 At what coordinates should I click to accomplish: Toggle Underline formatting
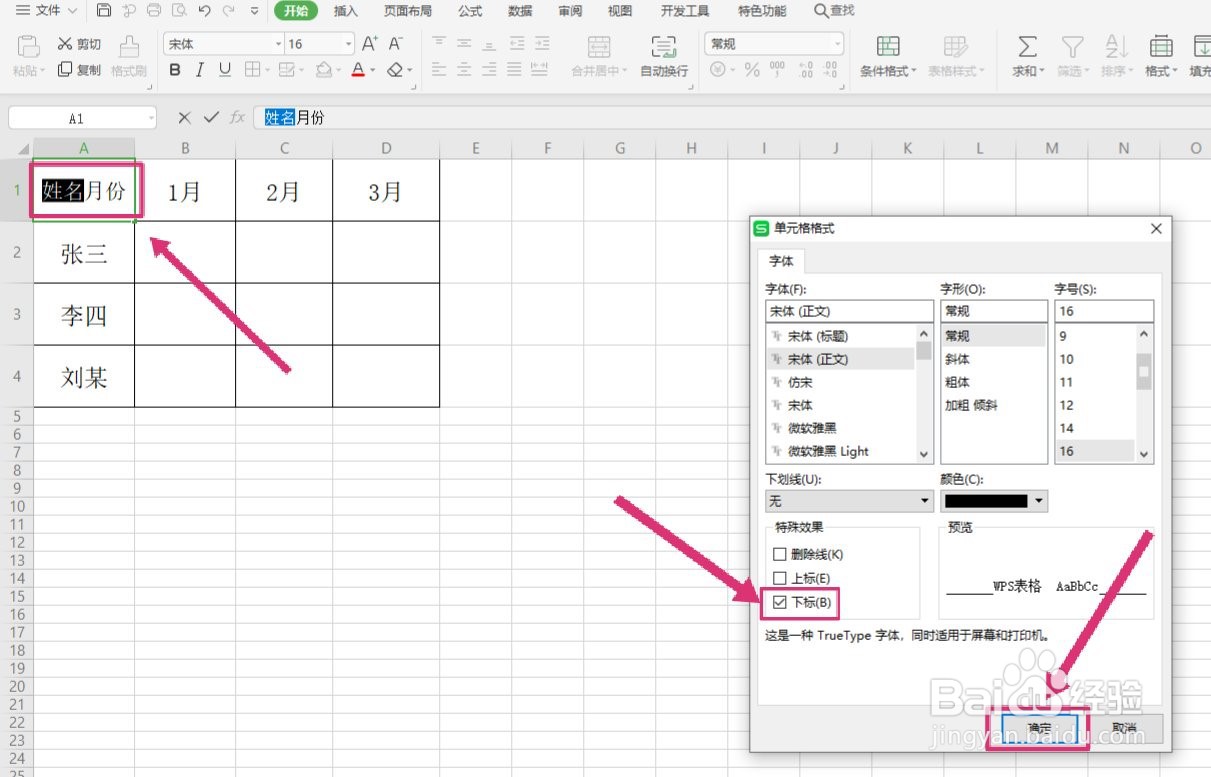[x=225, y=70]
